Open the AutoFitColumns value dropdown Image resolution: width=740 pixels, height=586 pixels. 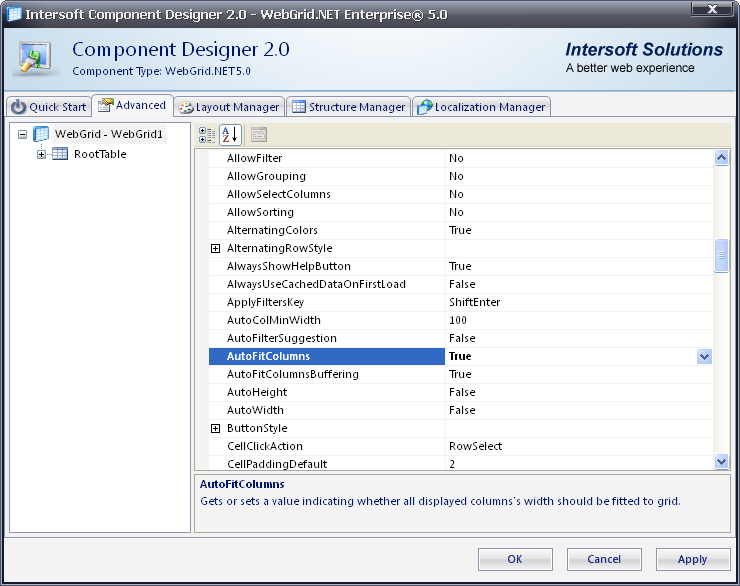point(704,357)
